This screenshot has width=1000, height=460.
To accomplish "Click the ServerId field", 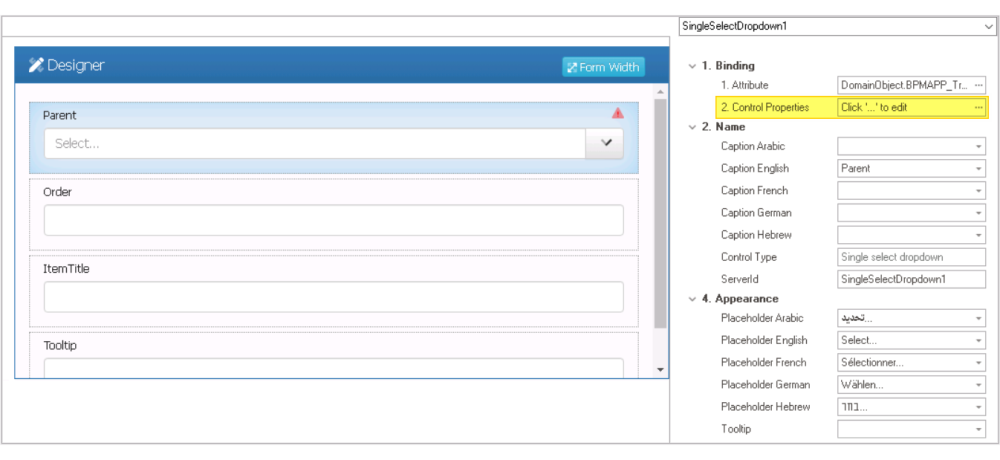I will pyautogui.click(x=911, y=279).
